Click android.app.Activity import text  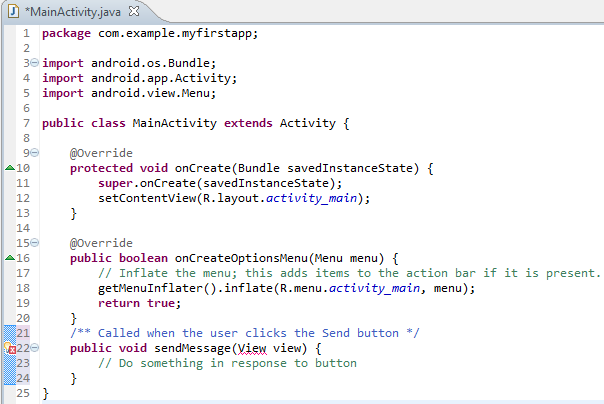click(161, 78)
